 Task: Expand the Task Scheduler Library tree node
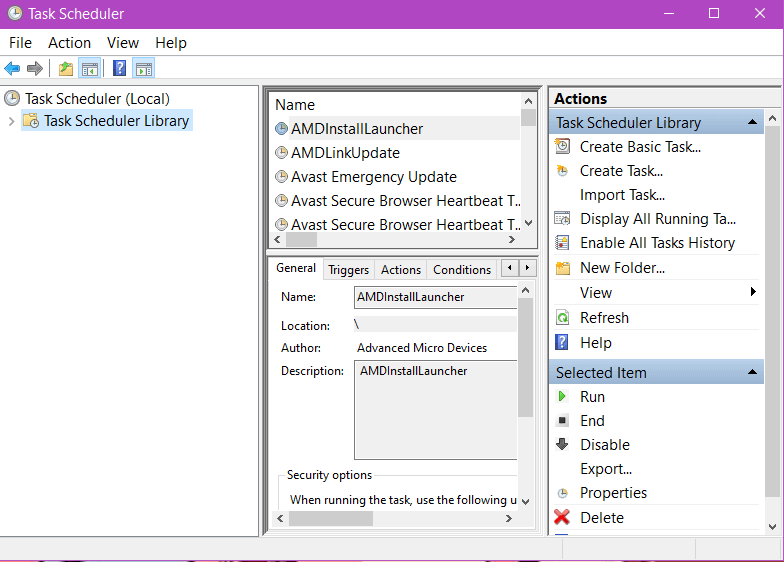pyautogui.click(x=12, y=121)
